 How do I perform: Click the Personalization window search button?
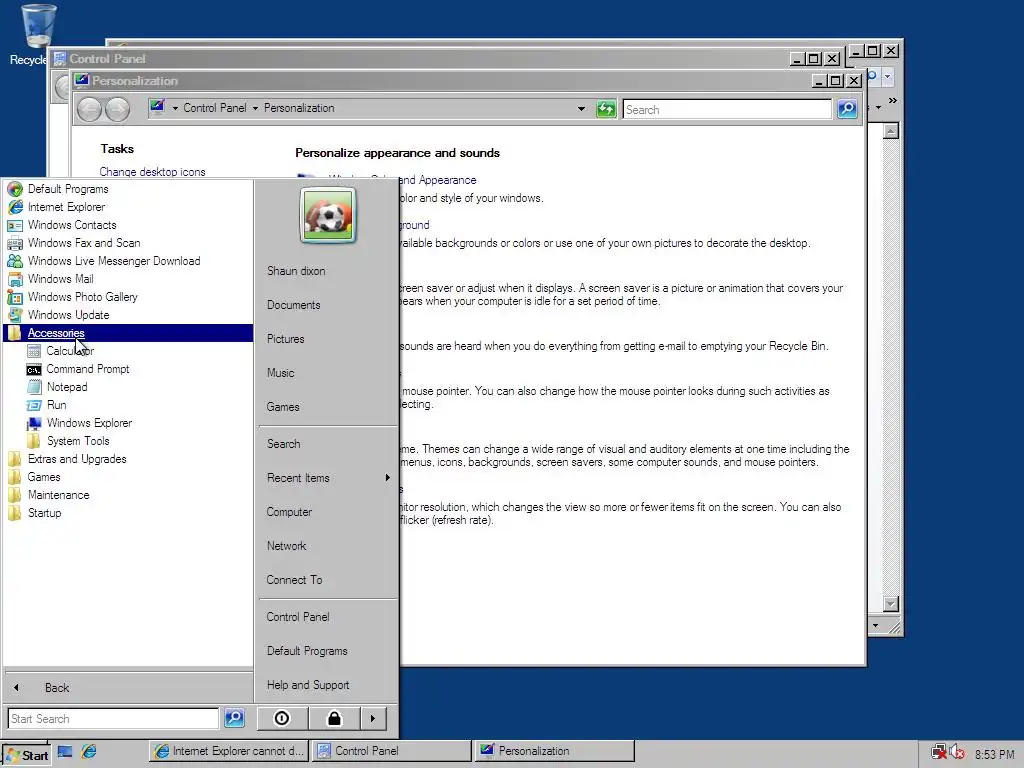847,109
